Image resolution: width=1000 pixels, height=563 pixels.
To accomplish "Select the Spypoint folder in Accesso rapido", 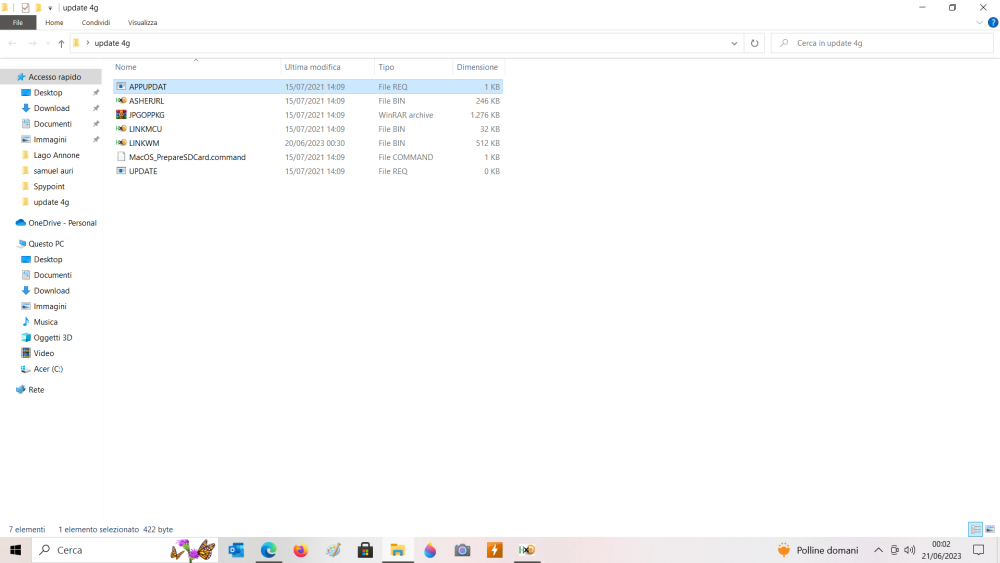I will [x=50, y=186].
